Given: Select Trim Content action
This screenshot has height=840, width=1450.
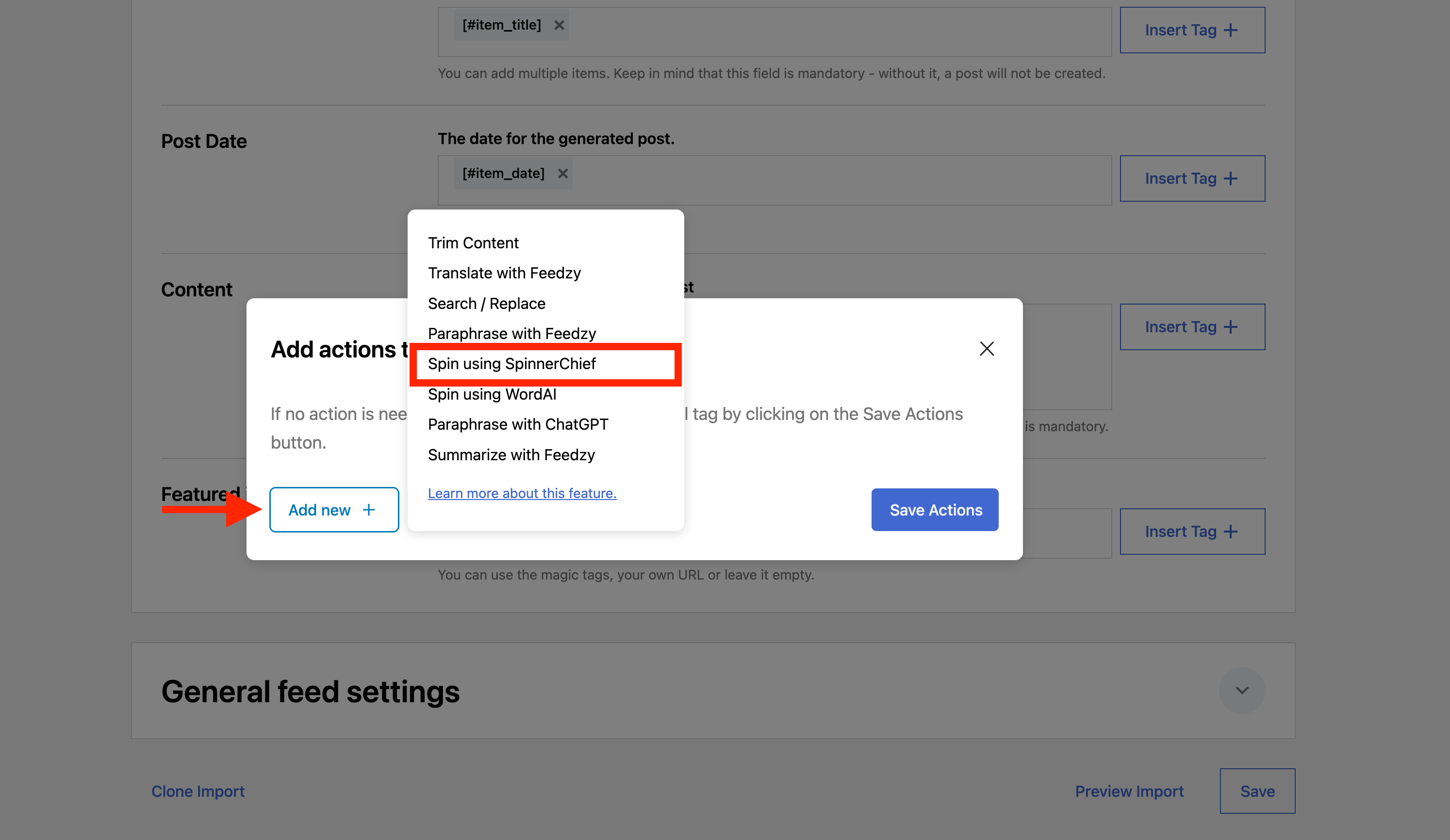Looking at the screenshot, I should coord(473,243).
